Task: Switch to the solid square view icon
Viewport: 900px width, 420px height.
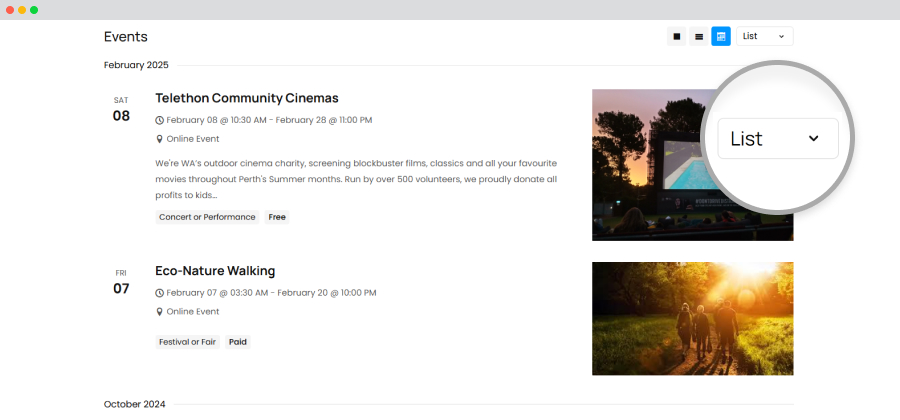Action: pyautogui.click(x=676, y=36)
